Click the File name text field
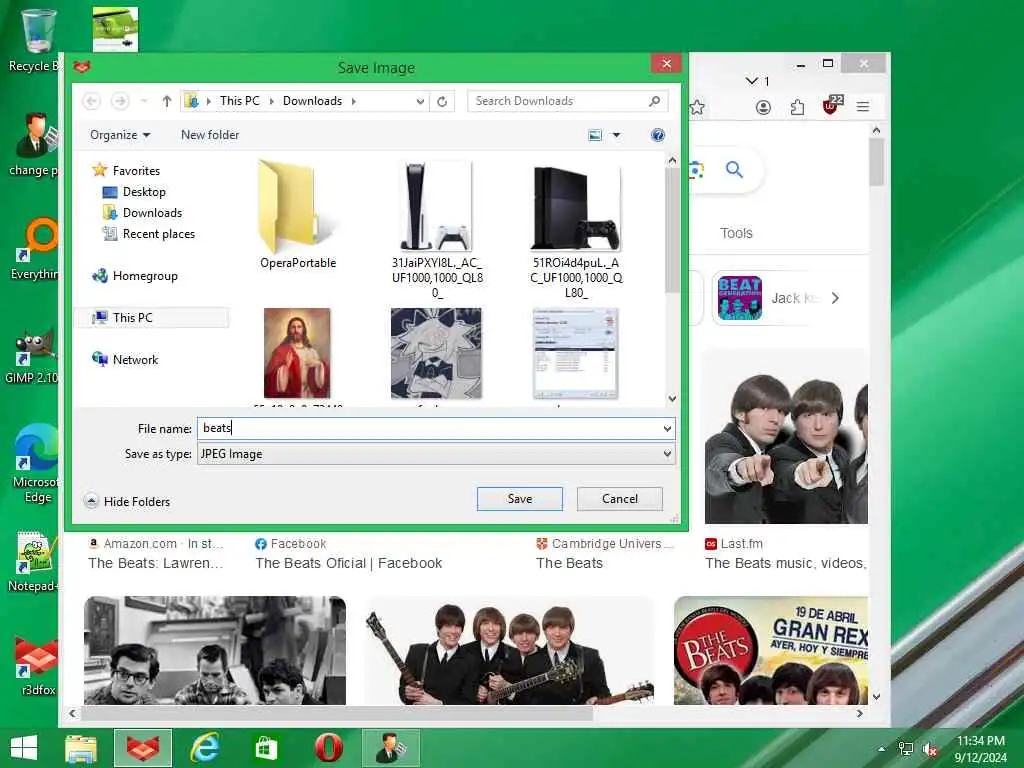 428,428
